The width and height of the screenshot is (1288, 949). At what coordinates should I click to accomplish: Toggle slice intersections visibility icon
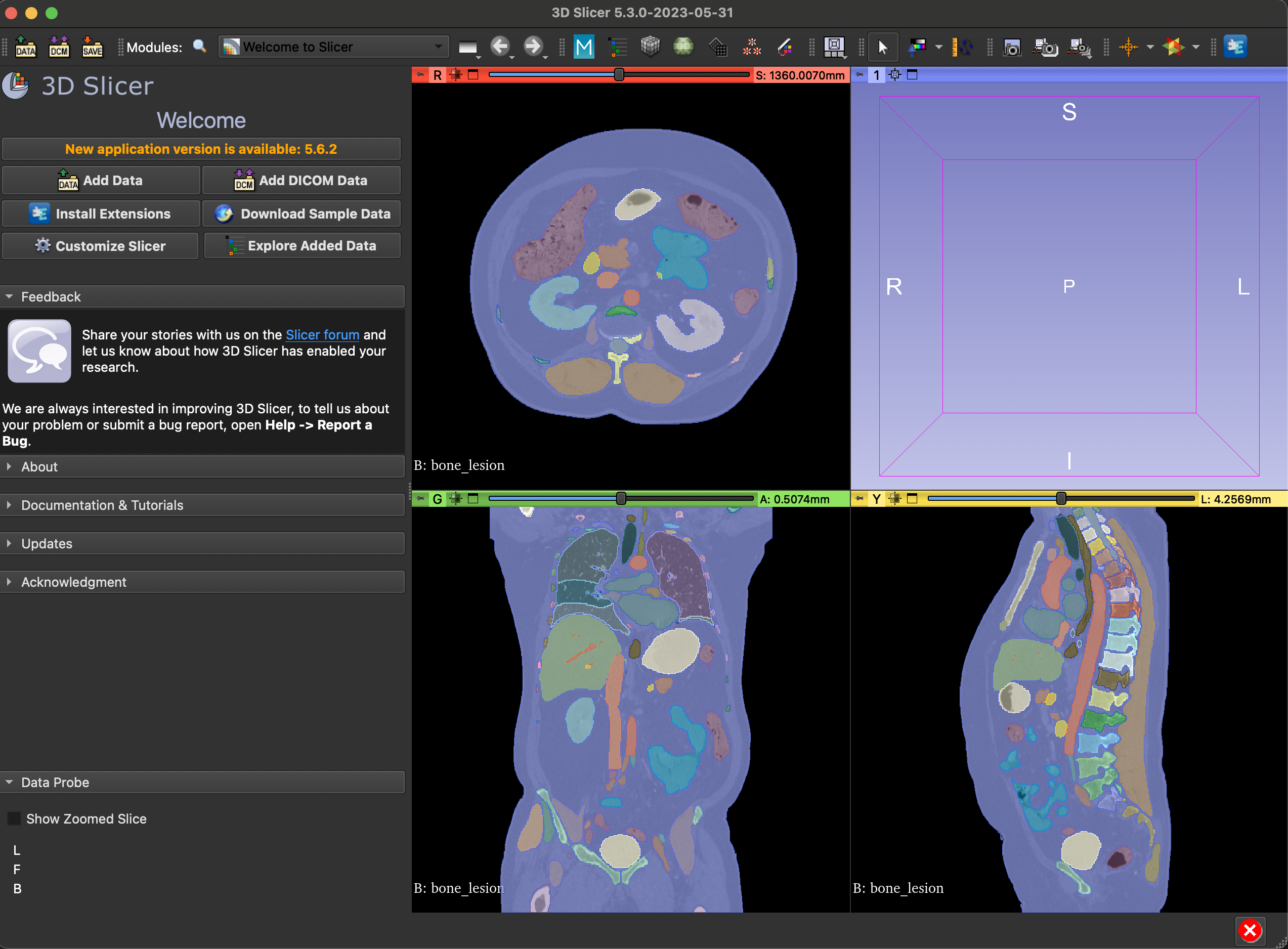(1173, 47)
